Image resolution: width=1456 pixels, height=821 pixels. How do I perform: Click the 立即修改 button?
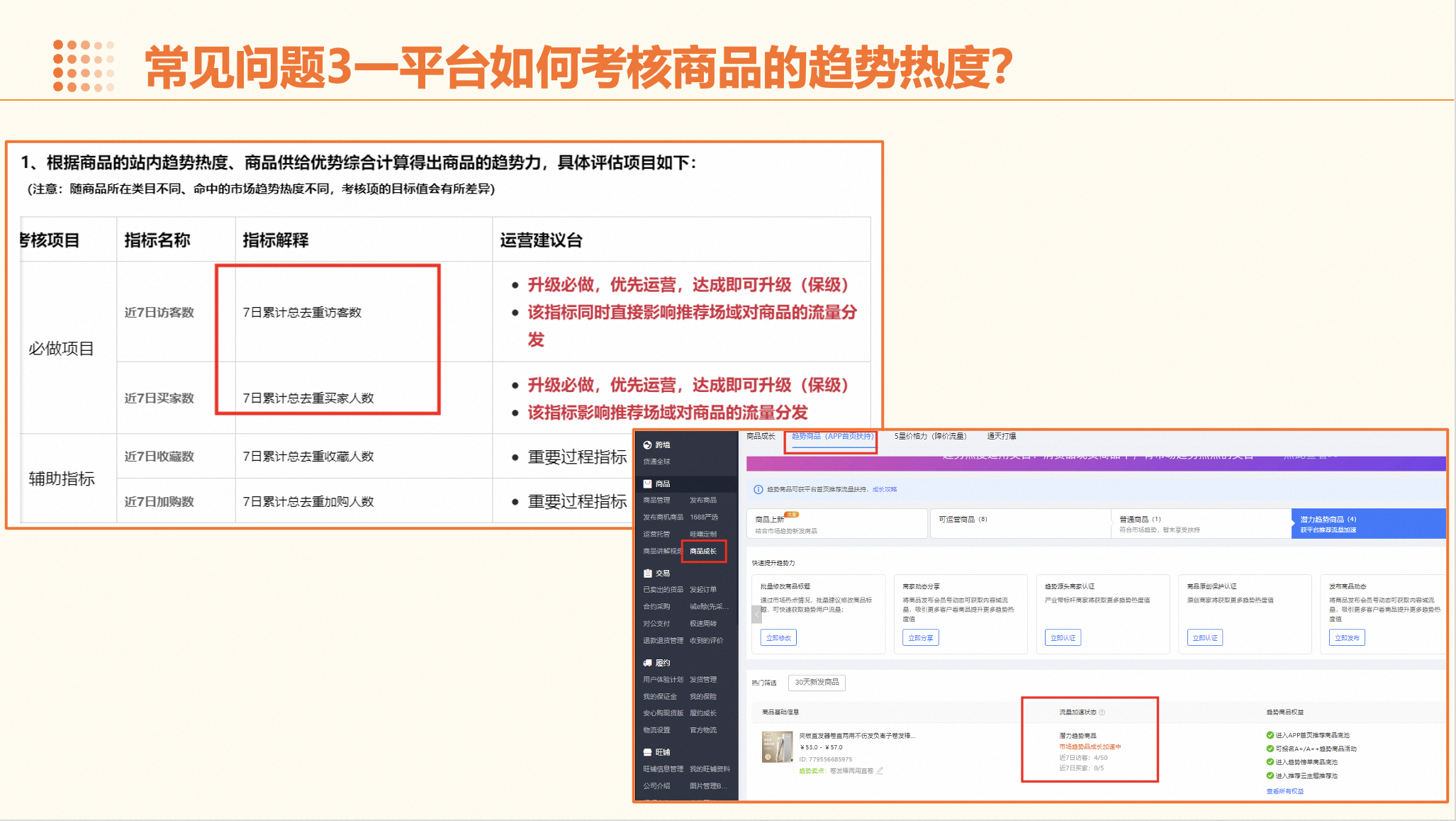(x=778, y=637)
